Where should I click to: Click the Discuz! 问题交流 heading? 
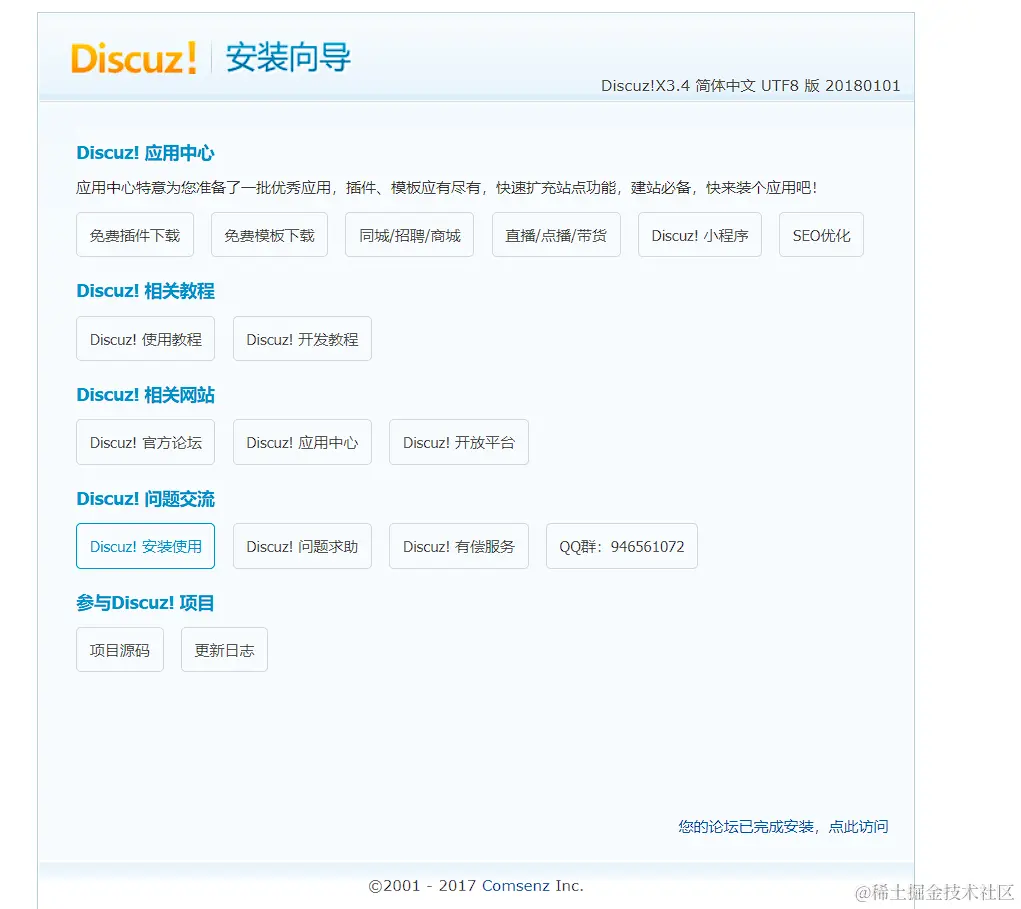145,499
